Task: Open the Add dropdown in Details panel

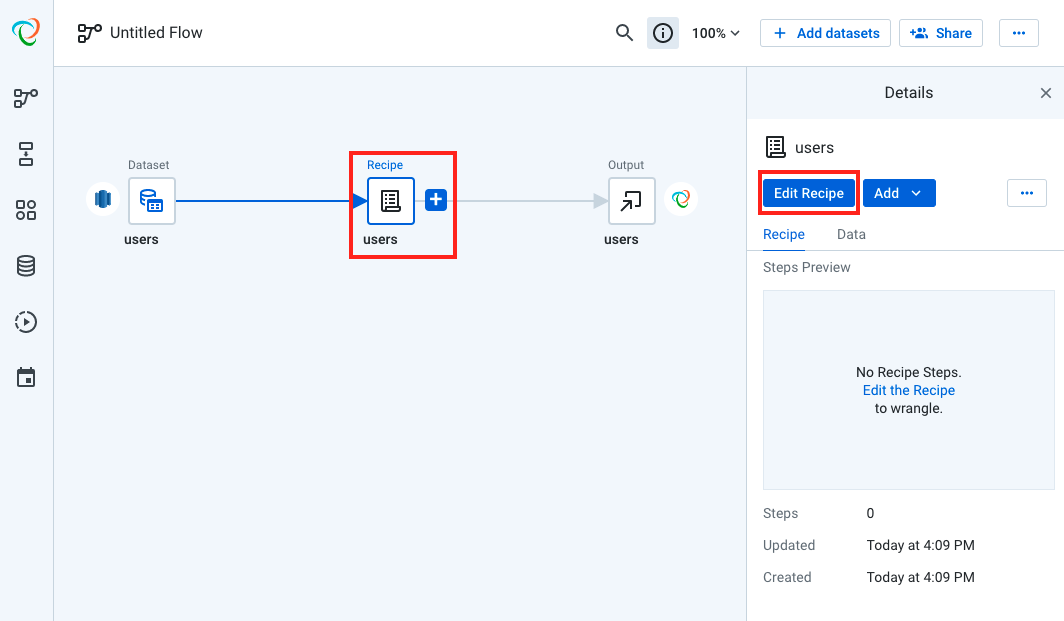Action: click(x=899, y=192)
